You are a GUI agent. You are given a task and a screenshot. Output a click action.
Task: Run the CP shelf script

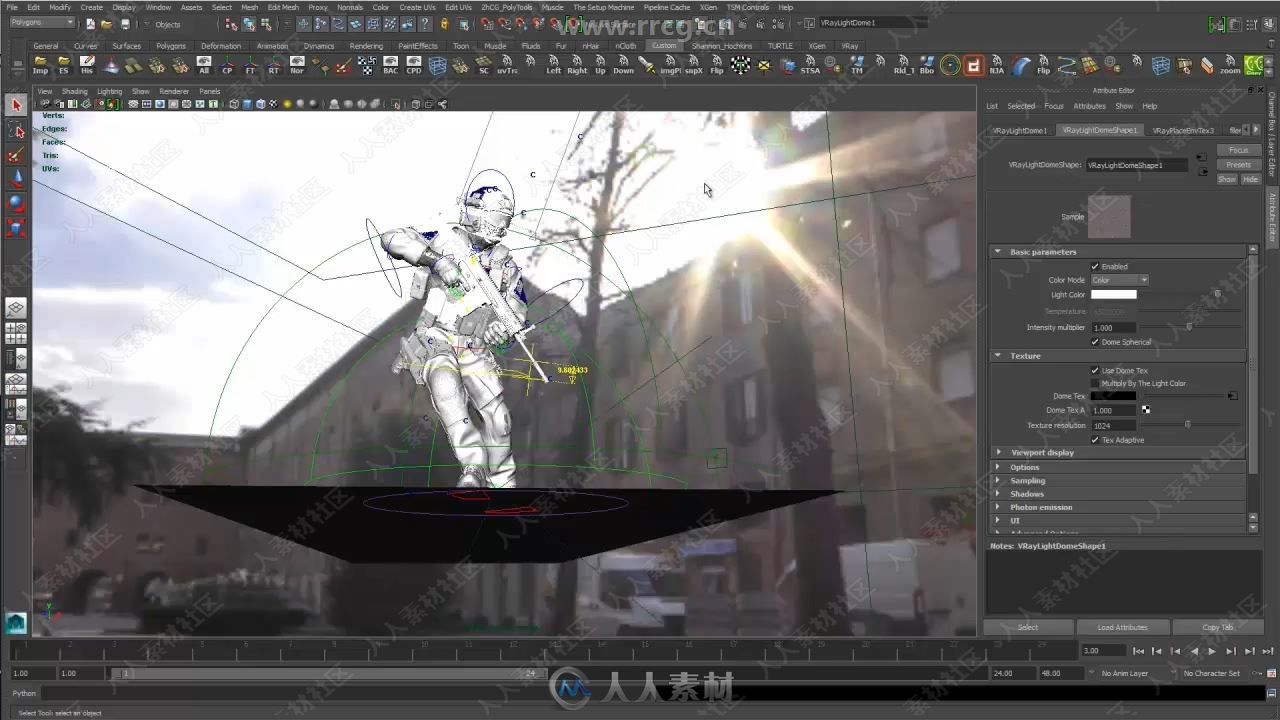click(227, 65)
